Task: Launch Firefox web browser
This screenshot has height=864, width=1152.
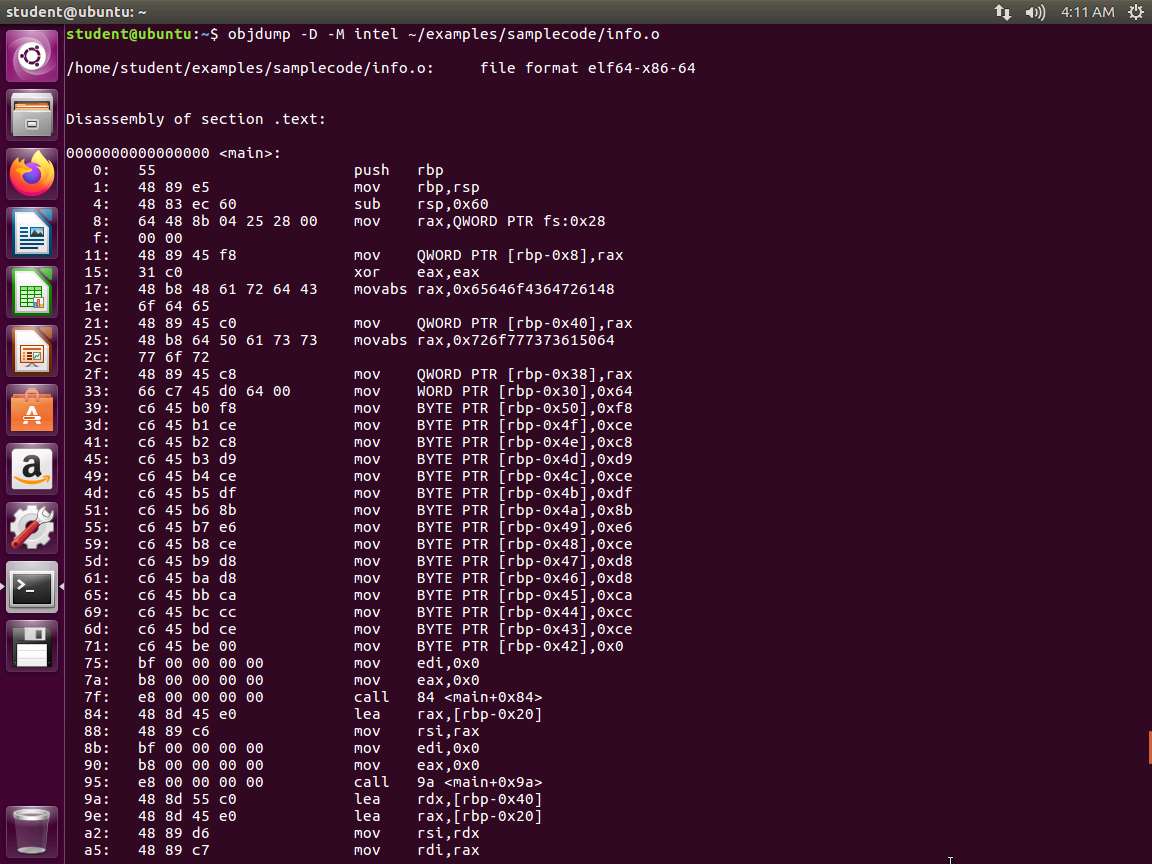Action: click(x=32, y=174)
